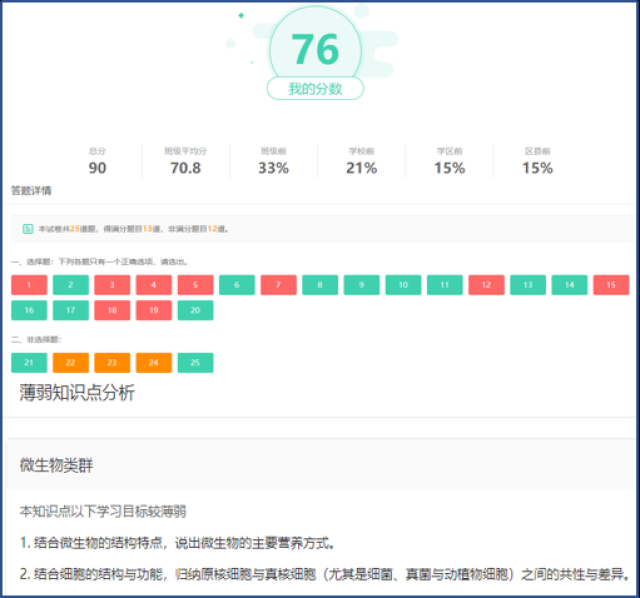Click orange question 24 box
The height and width of the screenshot is (598, 640).
click(x=154, y=363)
